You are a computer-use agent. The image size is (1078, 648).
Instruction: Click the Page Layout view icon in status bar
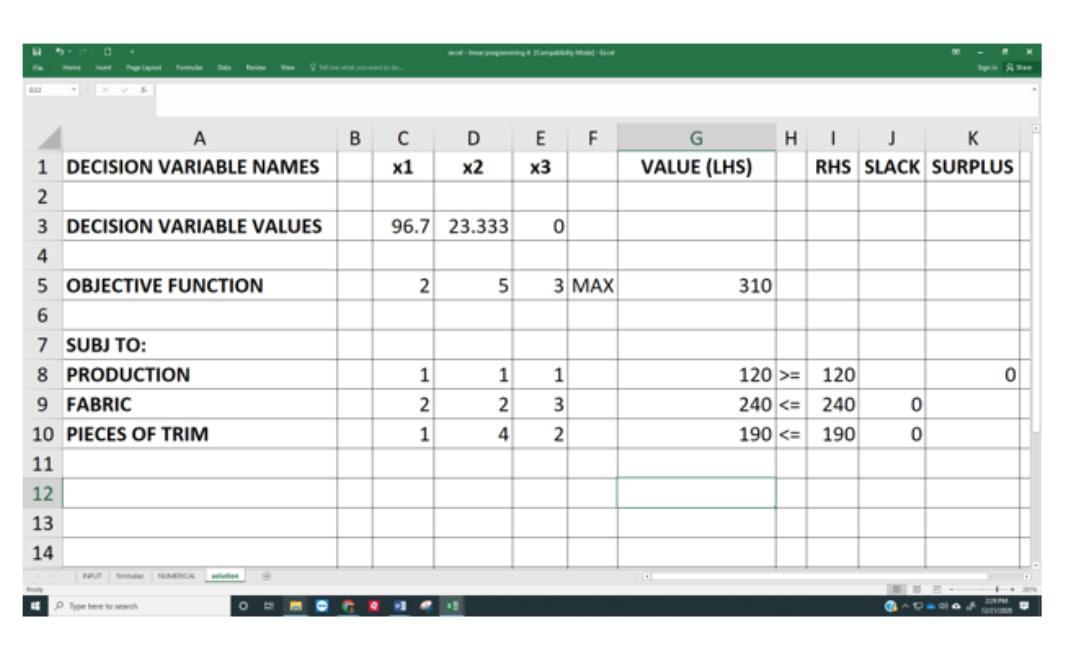pos(916,590)
